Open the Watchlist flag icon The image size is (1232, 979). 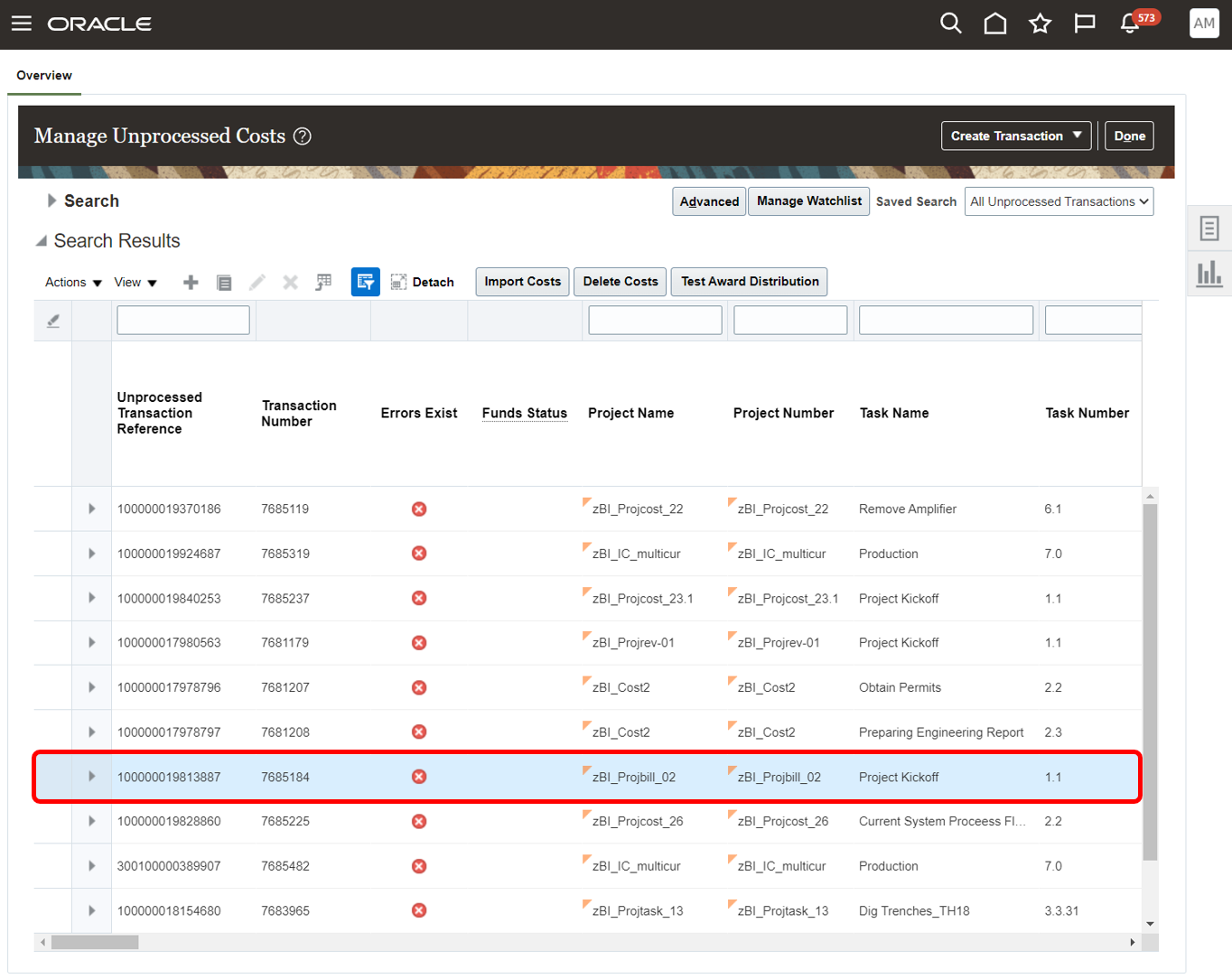click(1085, 23)
